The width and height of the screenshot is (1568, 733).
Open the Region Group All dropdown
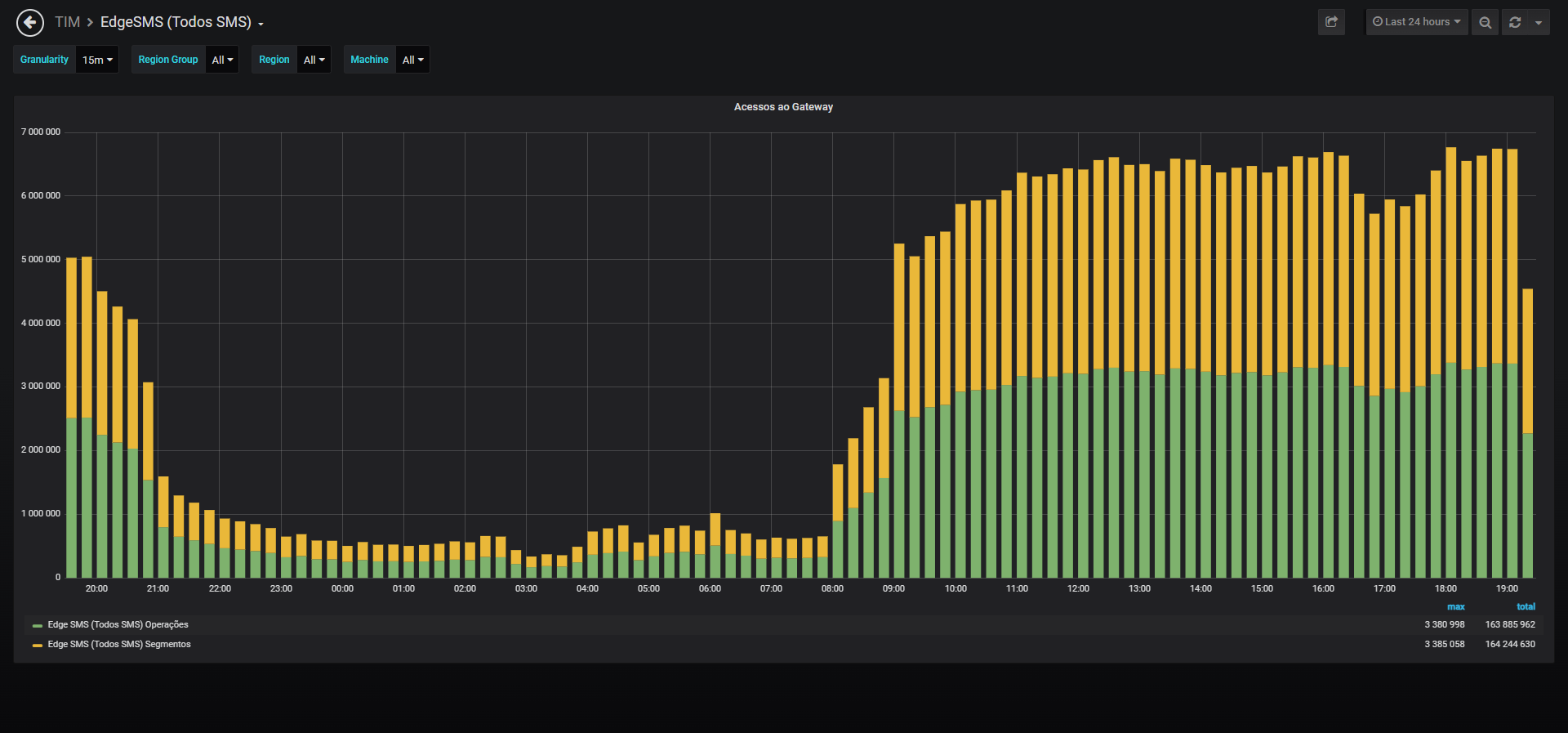(x=222, y=60)
